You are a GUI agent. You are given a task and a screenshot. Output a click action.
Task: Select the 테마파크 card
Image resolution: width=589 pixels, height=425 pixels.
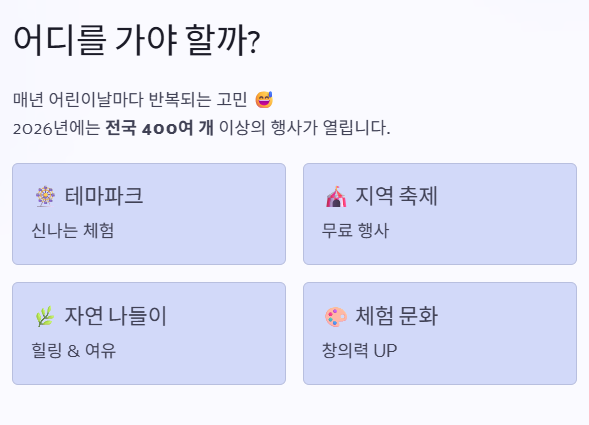coord(149,214)
